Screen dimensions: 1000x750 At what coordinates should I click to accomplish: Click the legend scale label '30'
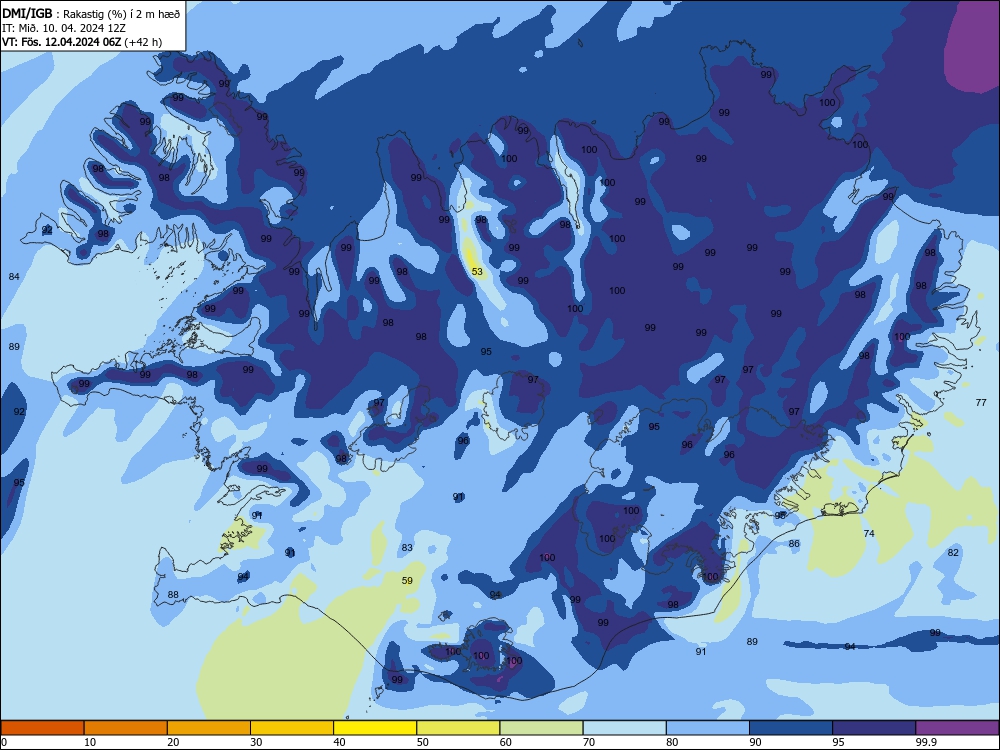tap(256, 742)
